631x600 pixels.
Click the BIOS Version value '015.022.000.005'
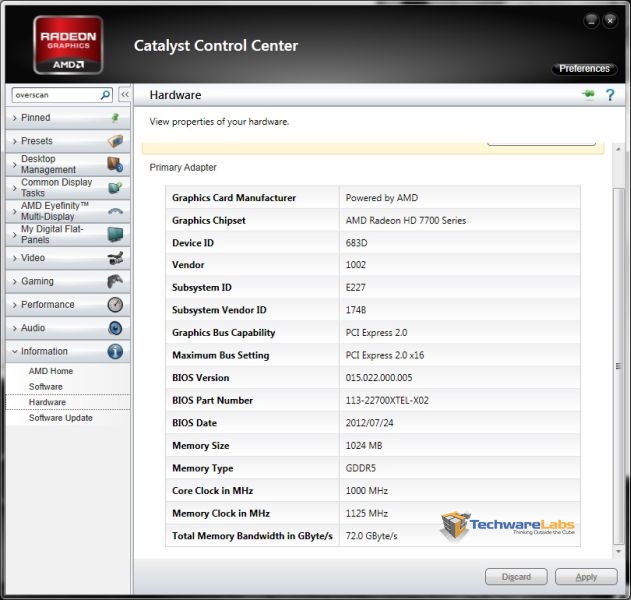point(379,378)
